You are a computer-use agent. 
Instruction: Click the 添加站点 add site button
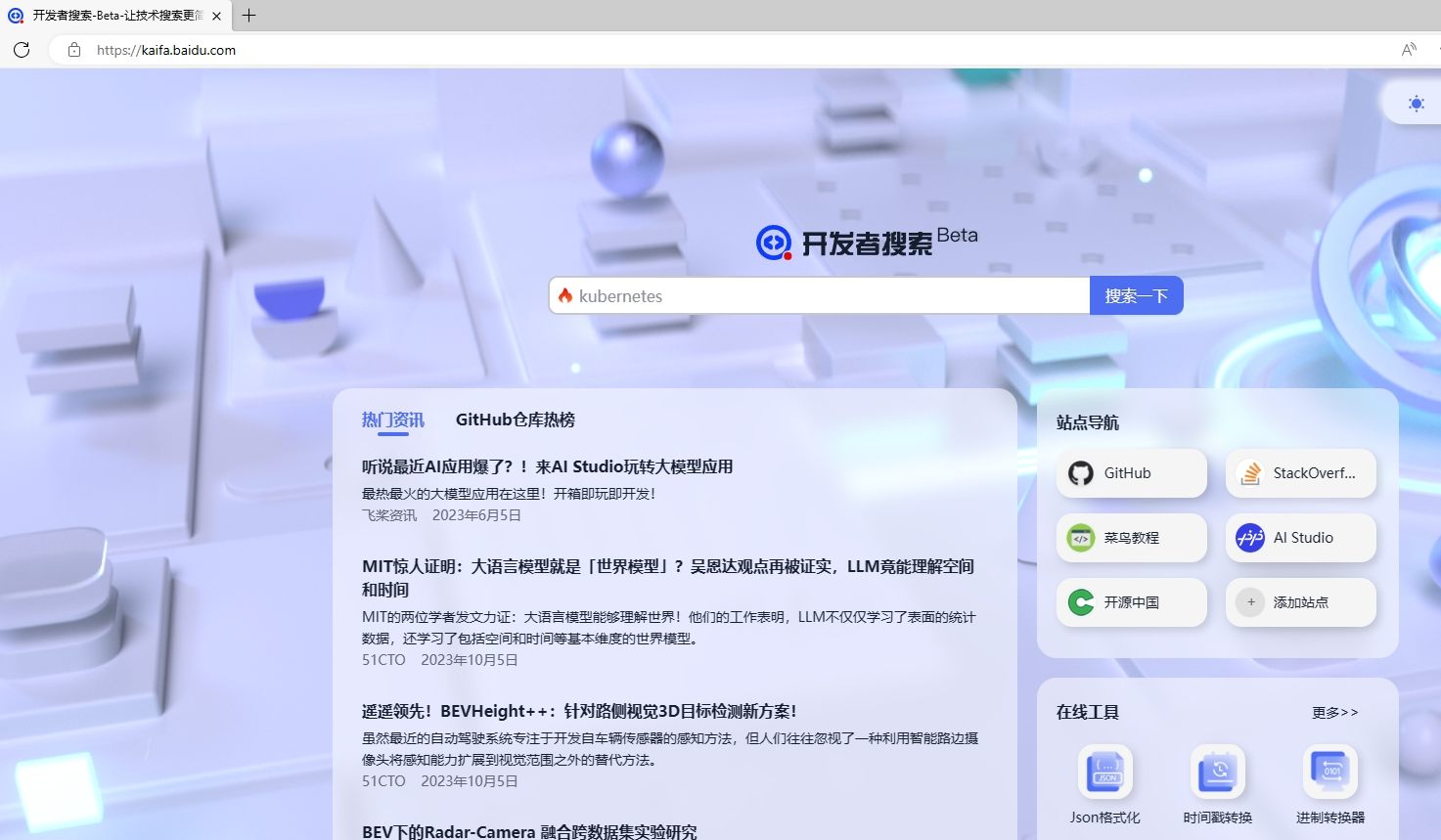(1301, 602)
